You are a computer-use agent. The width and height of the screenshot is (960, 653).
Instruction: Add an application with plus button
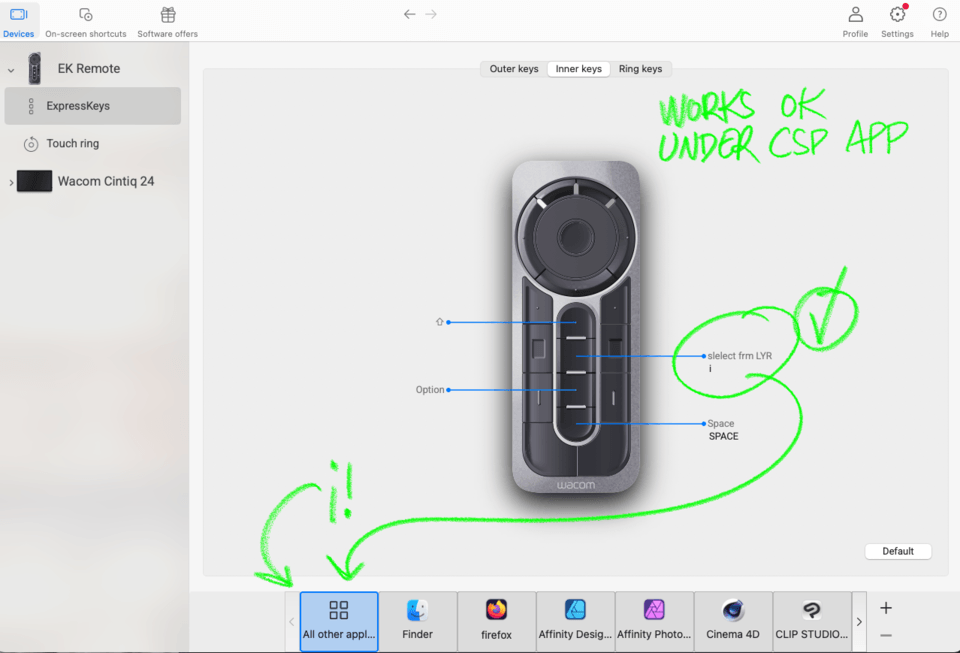885,608
